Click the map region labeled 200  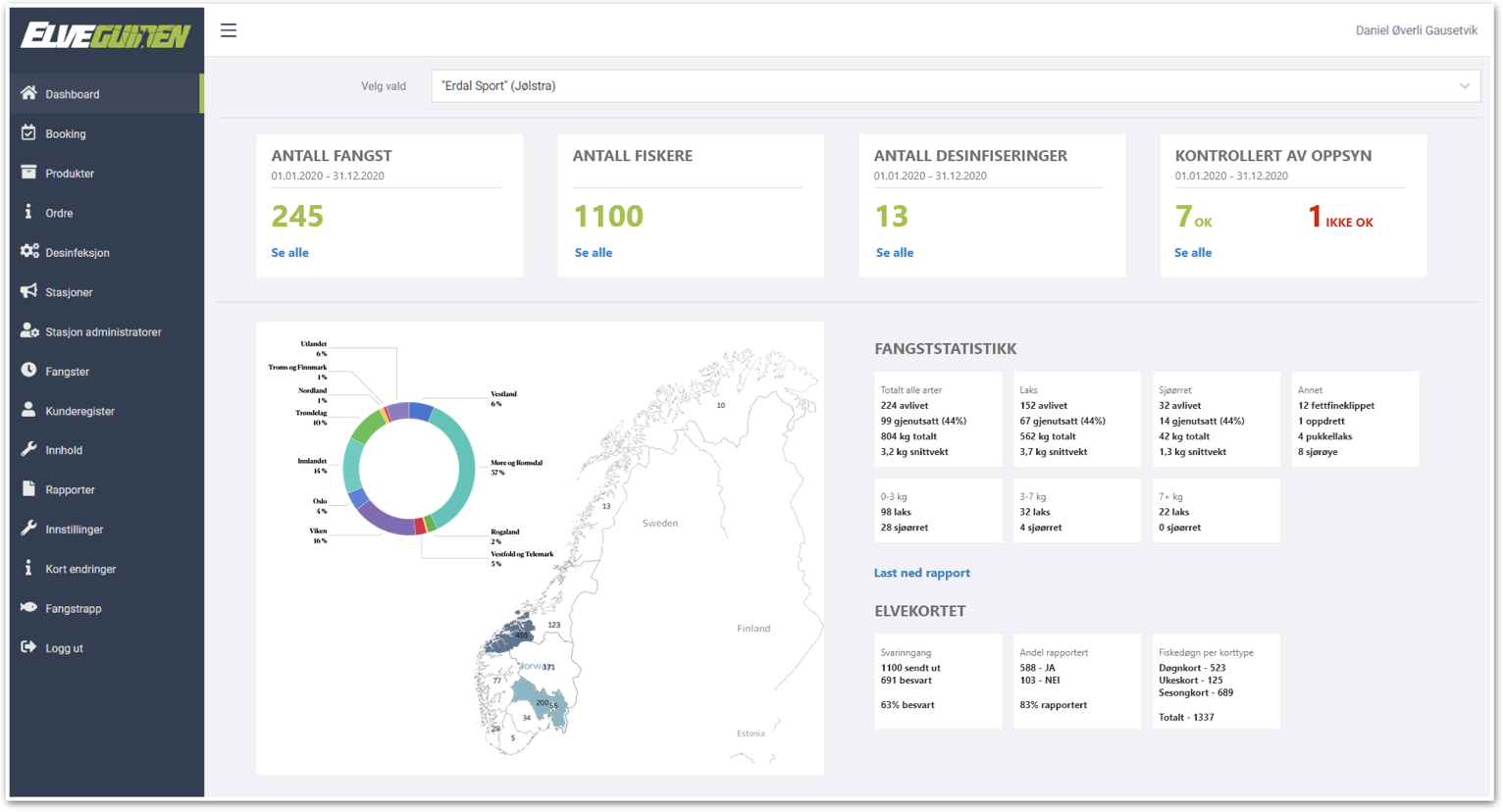pos(542,702)
